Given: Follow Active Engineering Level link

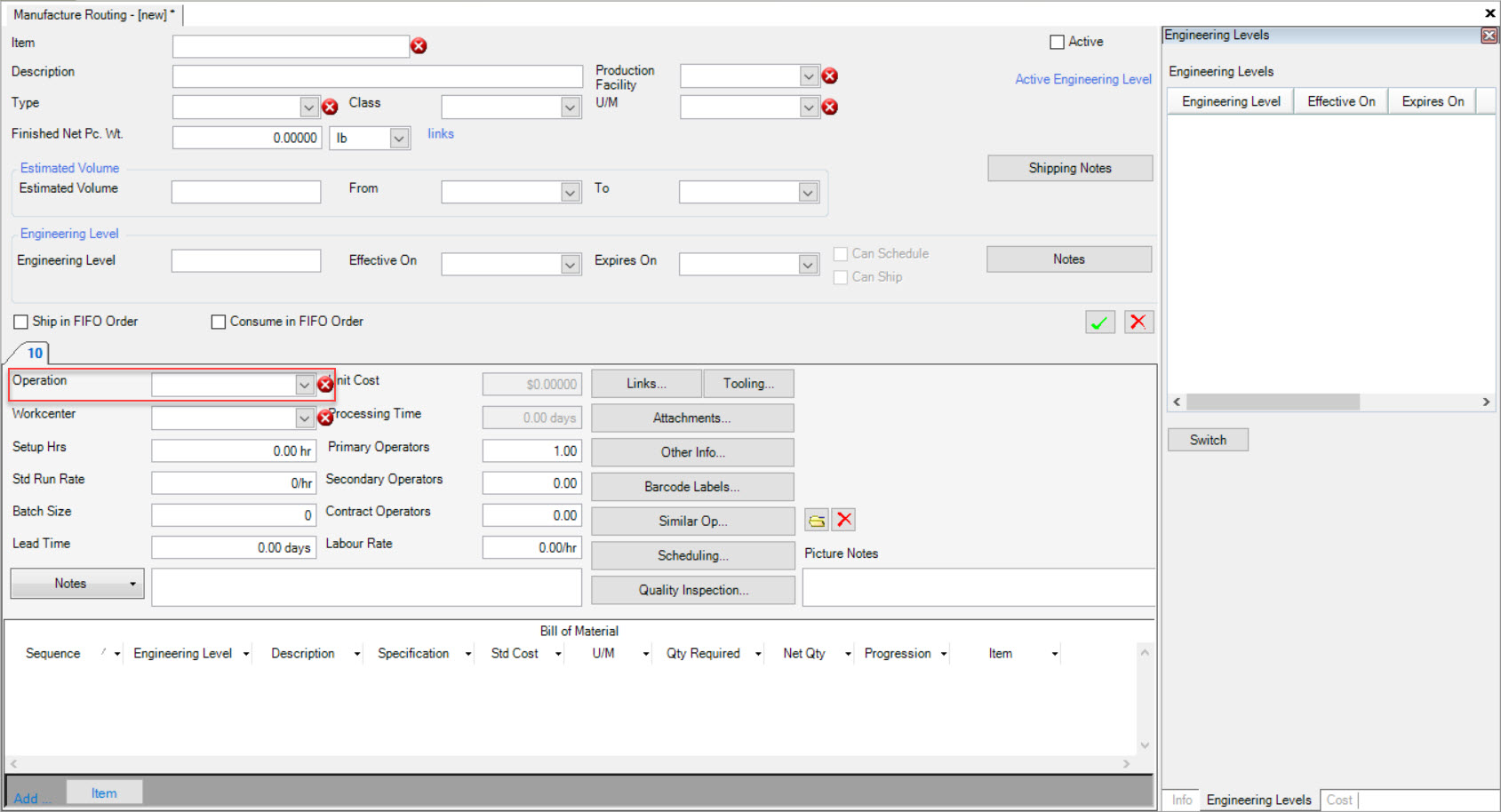Looking at the screenshot, I should tap(1083, 79).
